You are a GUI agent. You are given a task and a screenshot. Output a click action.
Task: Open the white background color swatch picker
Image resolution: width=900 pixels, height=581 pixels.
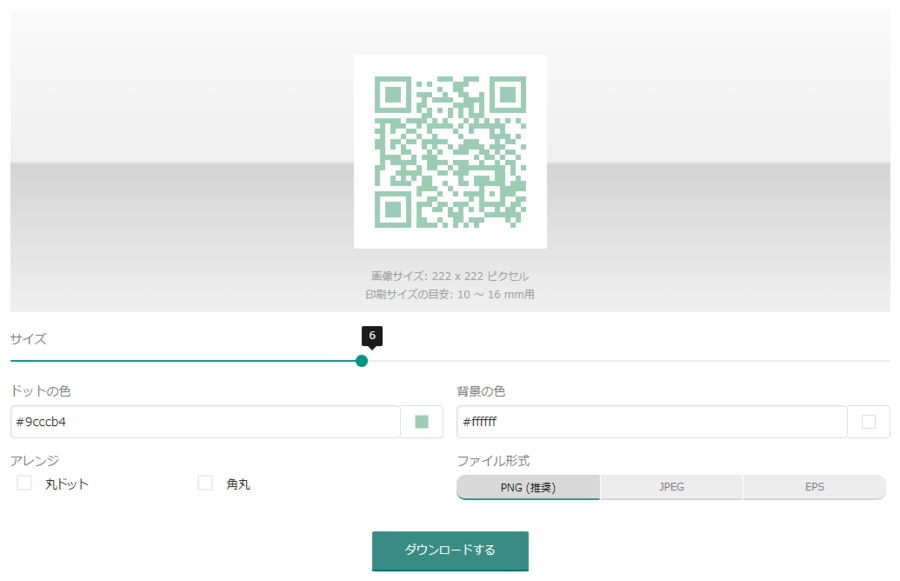[x=868, y=422]
